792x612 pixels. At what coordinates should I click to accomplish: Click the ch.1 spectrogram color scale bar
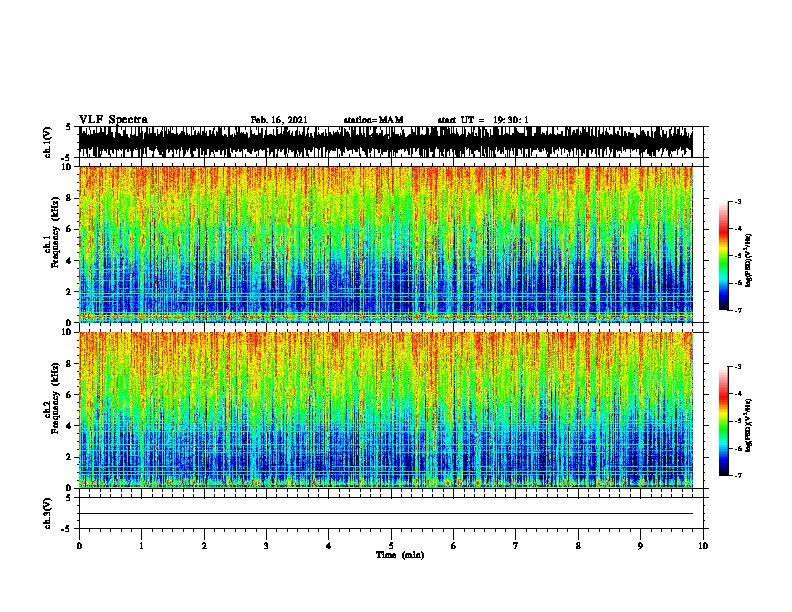tap(723, 256)
